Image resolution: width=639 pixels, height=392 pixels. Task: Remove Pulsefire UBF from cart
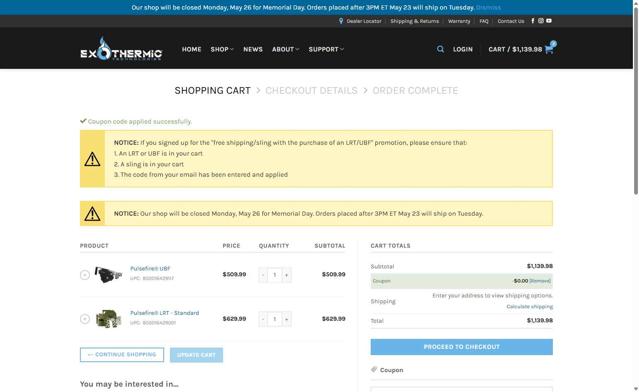85,275
